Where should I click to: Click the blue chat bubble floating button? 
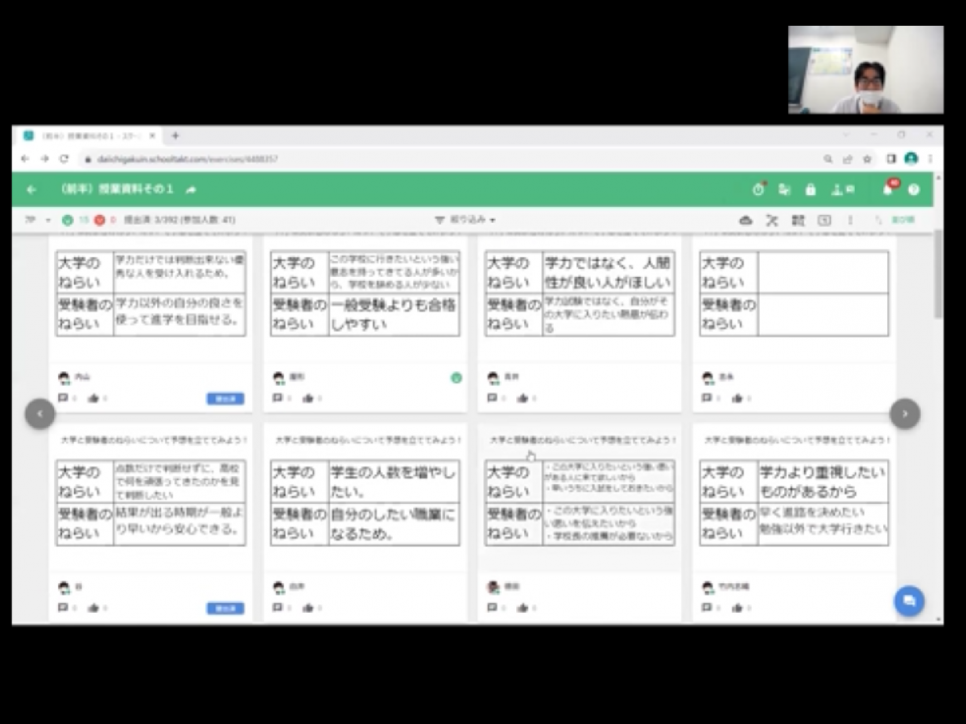click(x=908, y=600)
